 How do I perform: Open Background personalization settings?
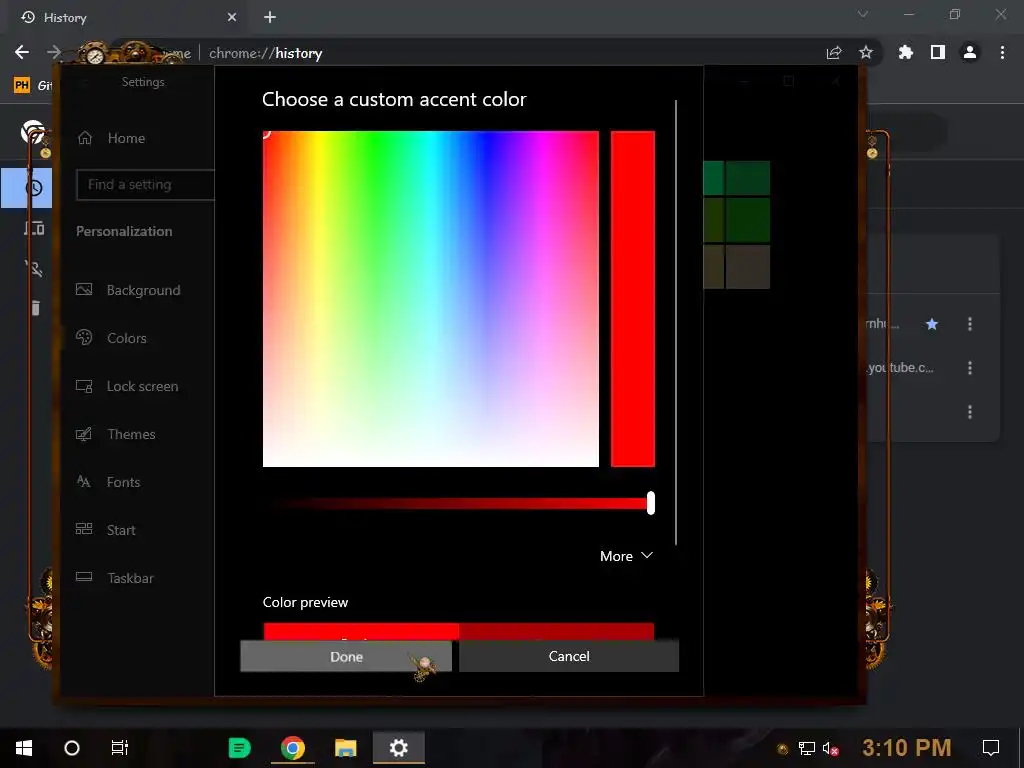pyautogui.click(x=129, y=290)
